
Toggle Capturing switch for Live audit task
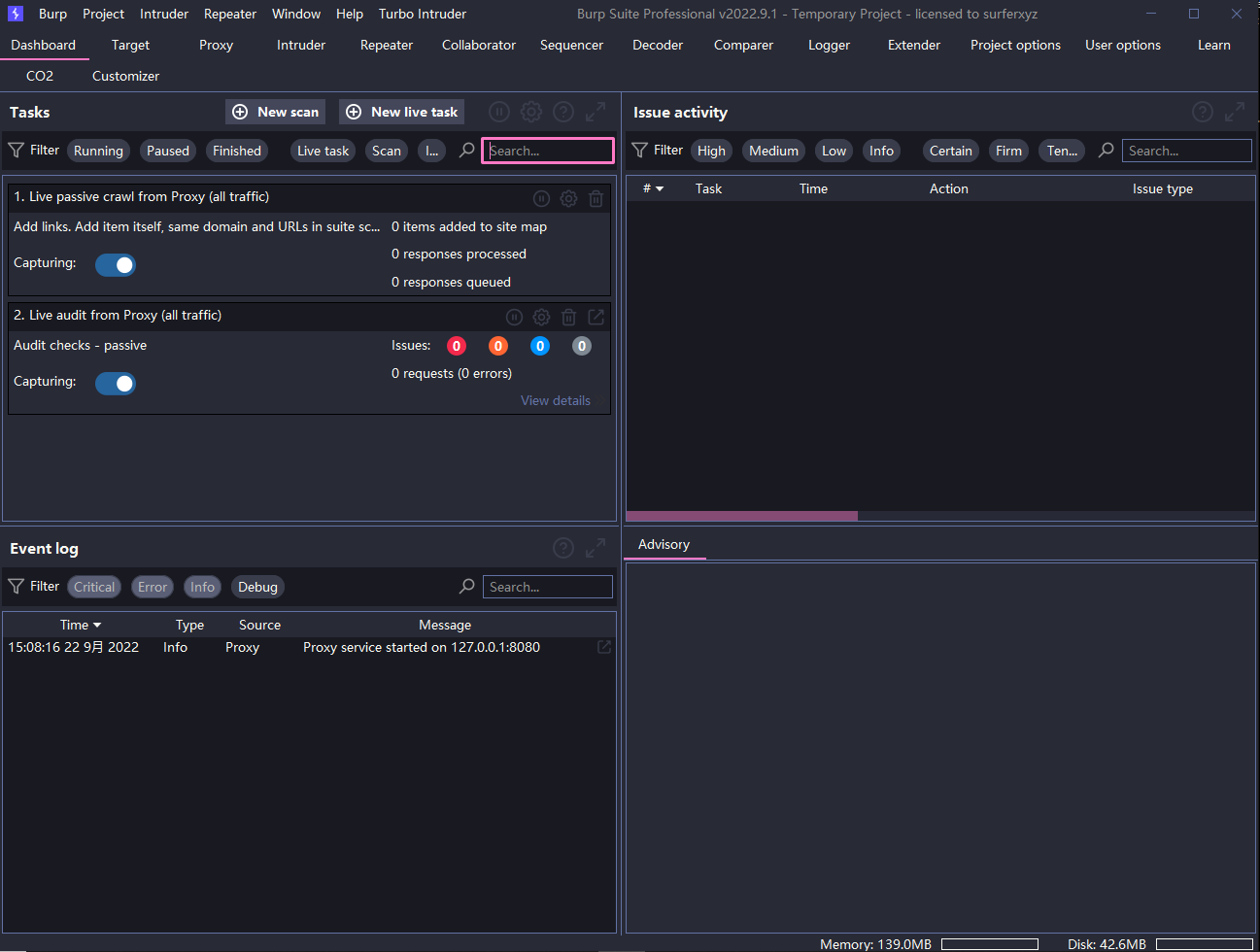(x=116, y=384)
